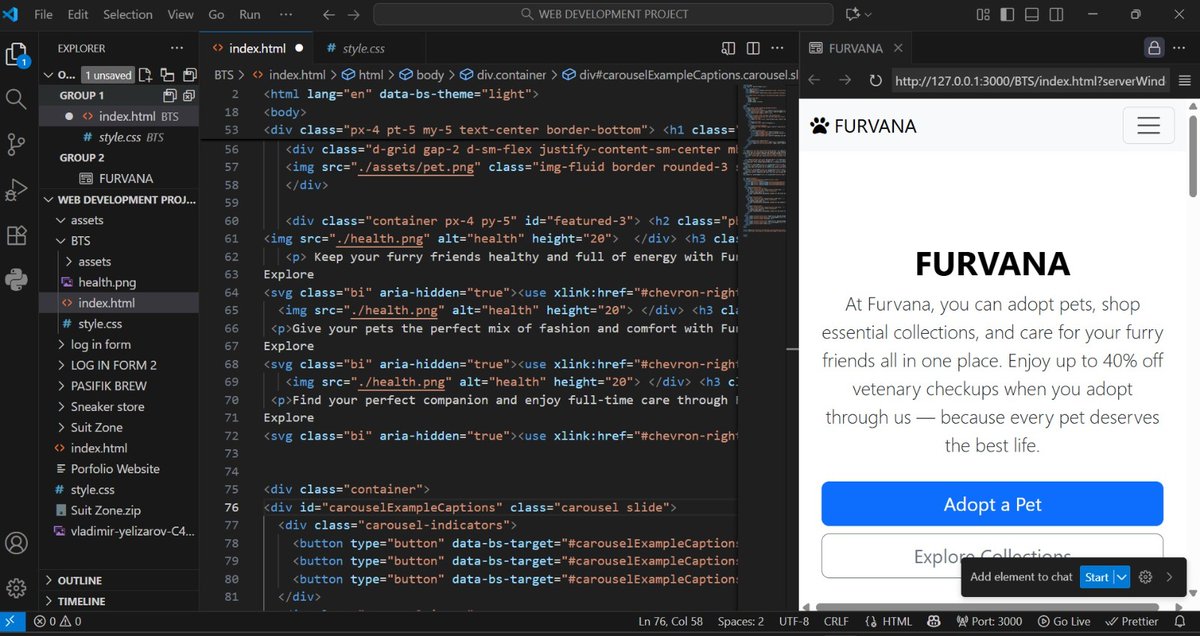The image size is (1200, 636).
Task: Click the WEB DEVELOPMENT PROJECT search box
Action: 603,15
